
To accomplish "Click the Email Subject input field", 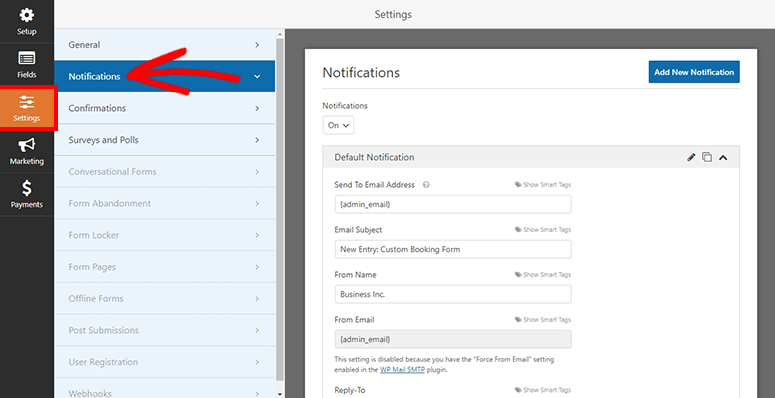I will point(453,249).
